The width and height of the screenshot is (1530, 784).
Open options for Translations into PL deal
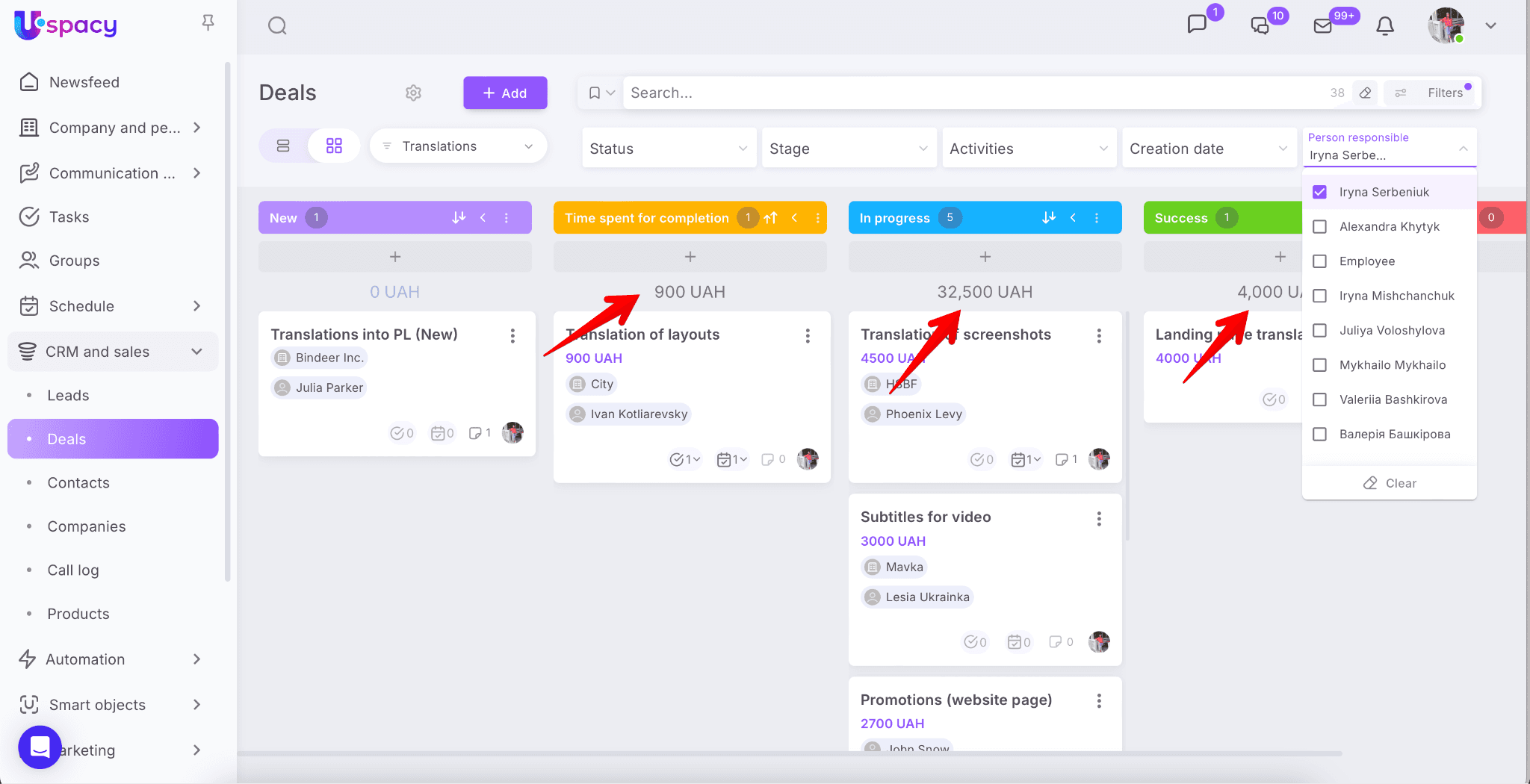(x=512, y=336)
